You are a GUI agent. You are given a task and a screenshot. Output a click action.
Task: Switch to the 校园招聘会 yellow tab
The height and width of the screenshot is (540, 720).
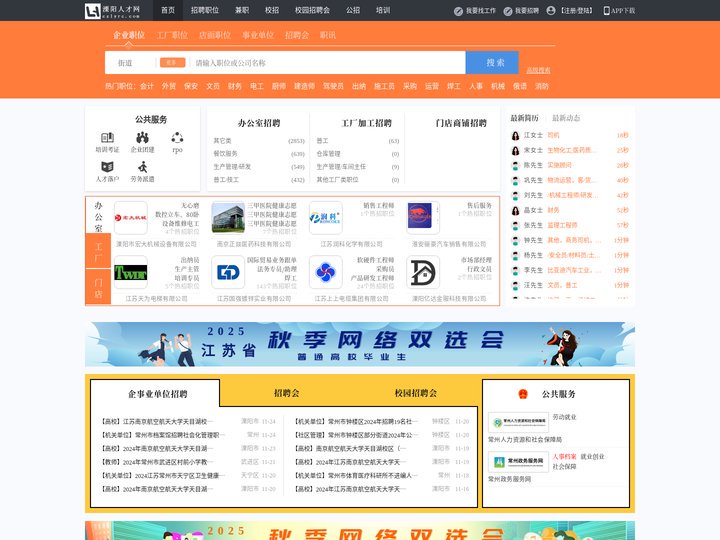pyautogui.click(x=416, y=393)
